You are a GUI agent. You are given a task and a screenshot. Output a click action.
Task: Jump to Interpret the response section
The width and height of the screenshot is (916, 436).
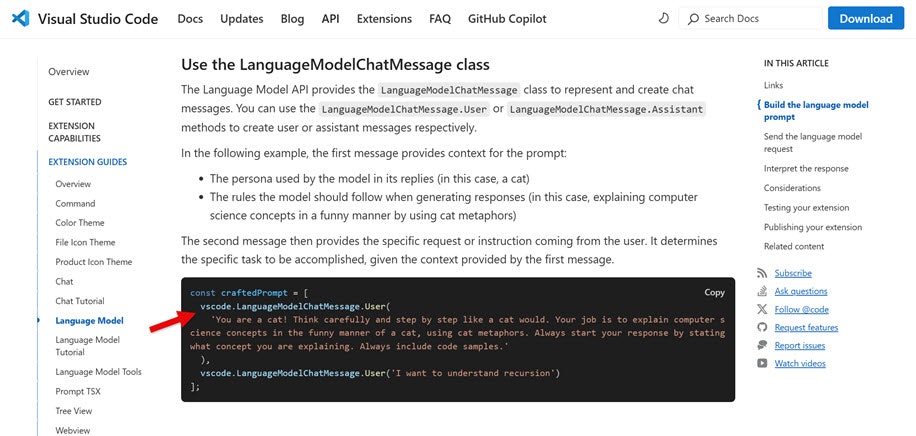(x=806, y=168)
